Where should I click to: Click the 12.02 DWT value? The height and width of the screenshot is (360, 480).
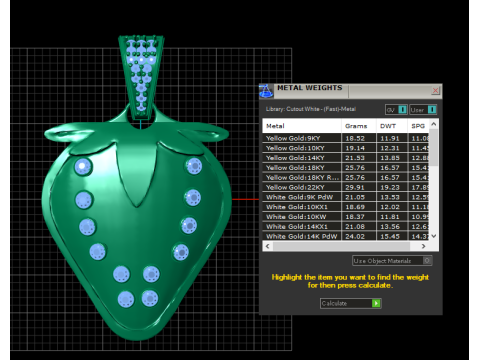pyautogui.click(x=390, y=207)
